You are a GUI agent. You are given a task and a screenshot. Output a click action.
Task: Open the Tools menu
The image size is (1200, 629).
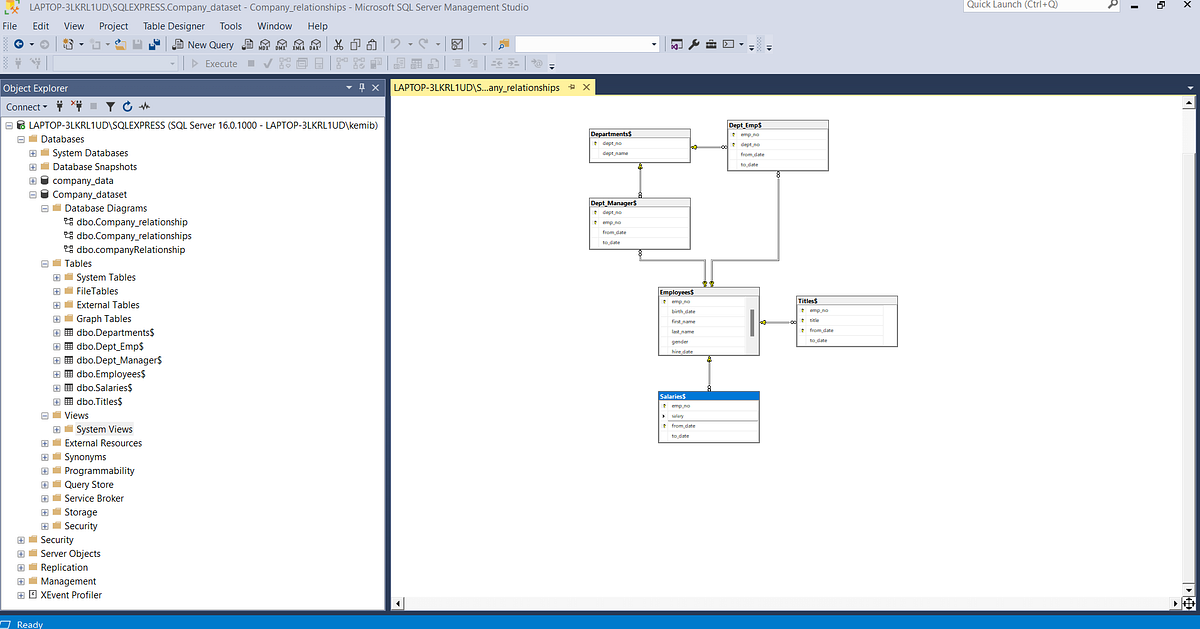click(x=231, y=25)
